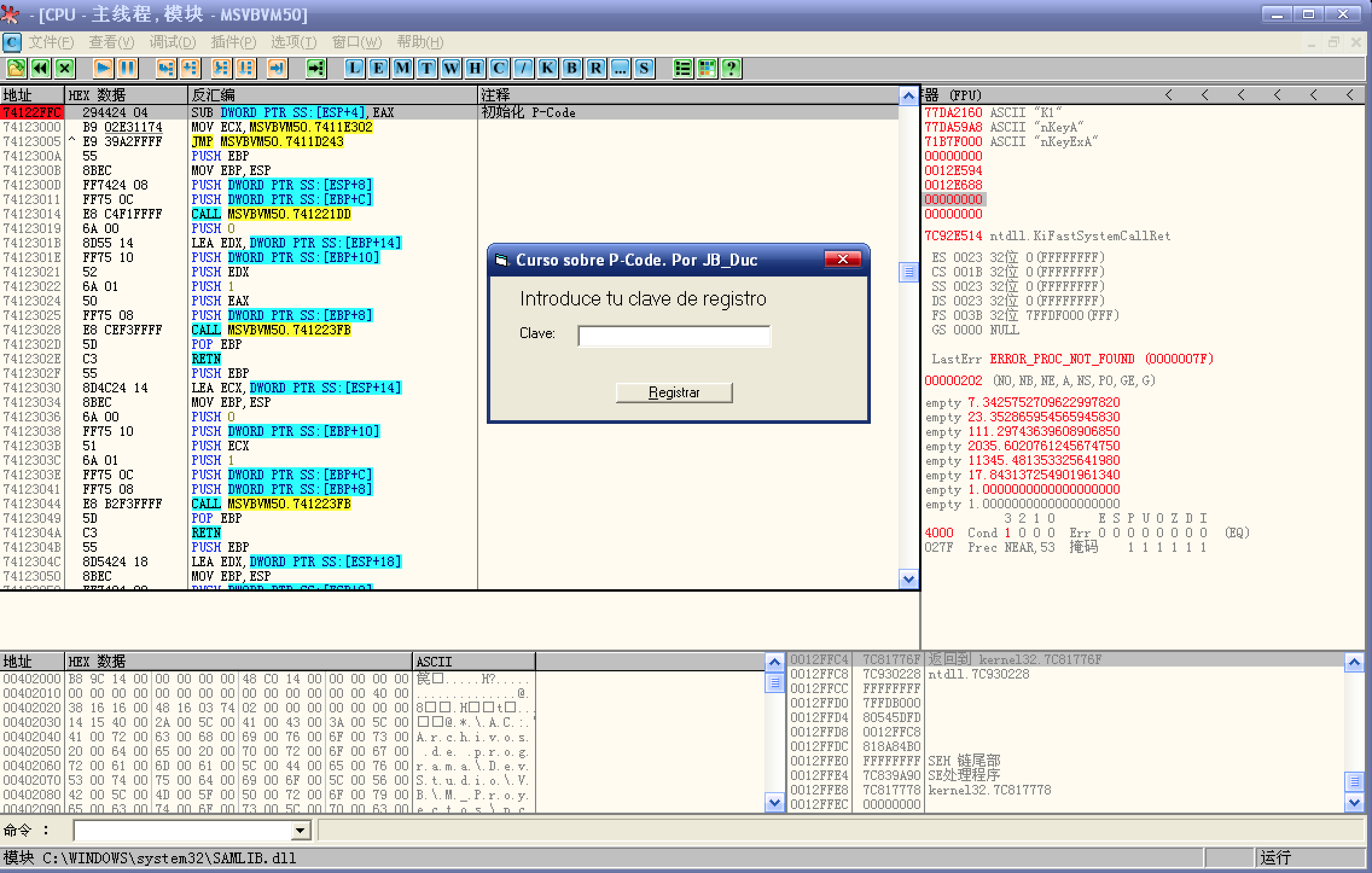Image resolution: width=1372 pixels, height=873 pixels.
Task: Open the 插件(P) plugins menu
Action: click(x=233, y=42)
